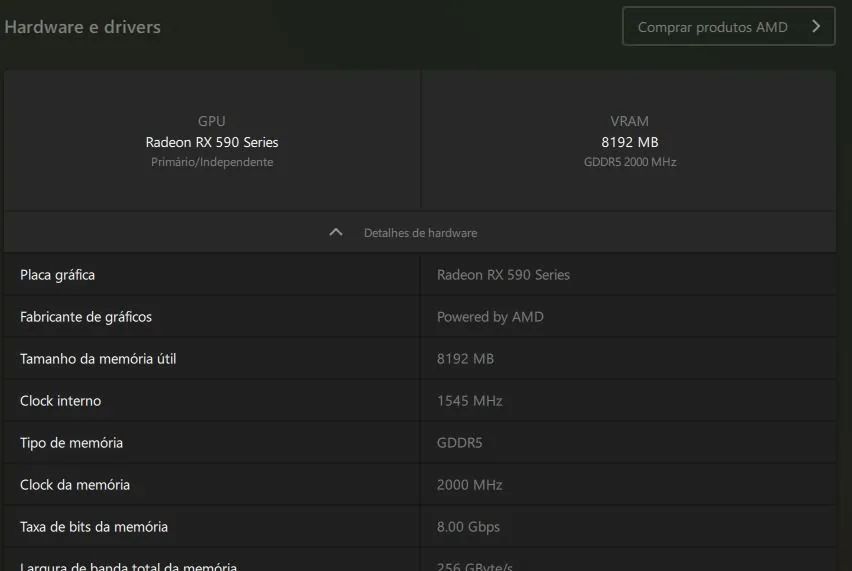Select the Radeon RX 590 Series card title
The image size is (852, 571).
[212, 142]
